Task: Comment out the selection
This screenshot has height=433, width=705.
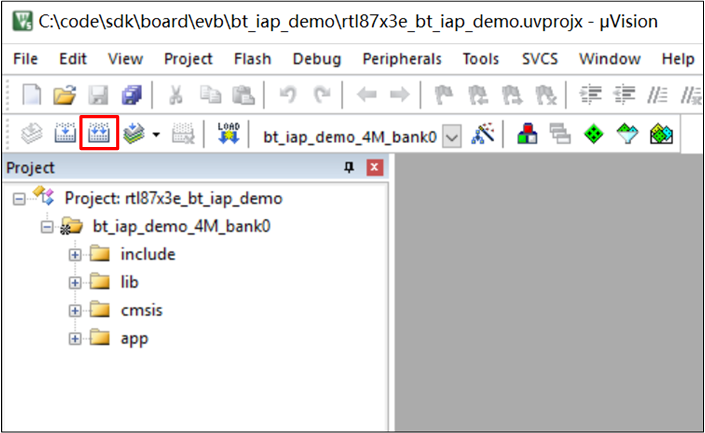Action: (x=657, y=95)
